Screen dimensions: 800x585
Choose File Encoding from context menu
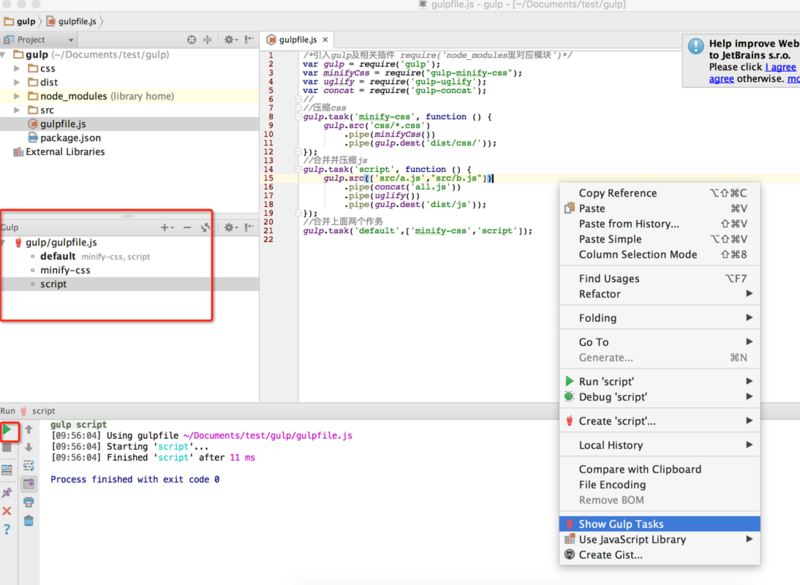(659, 484)
